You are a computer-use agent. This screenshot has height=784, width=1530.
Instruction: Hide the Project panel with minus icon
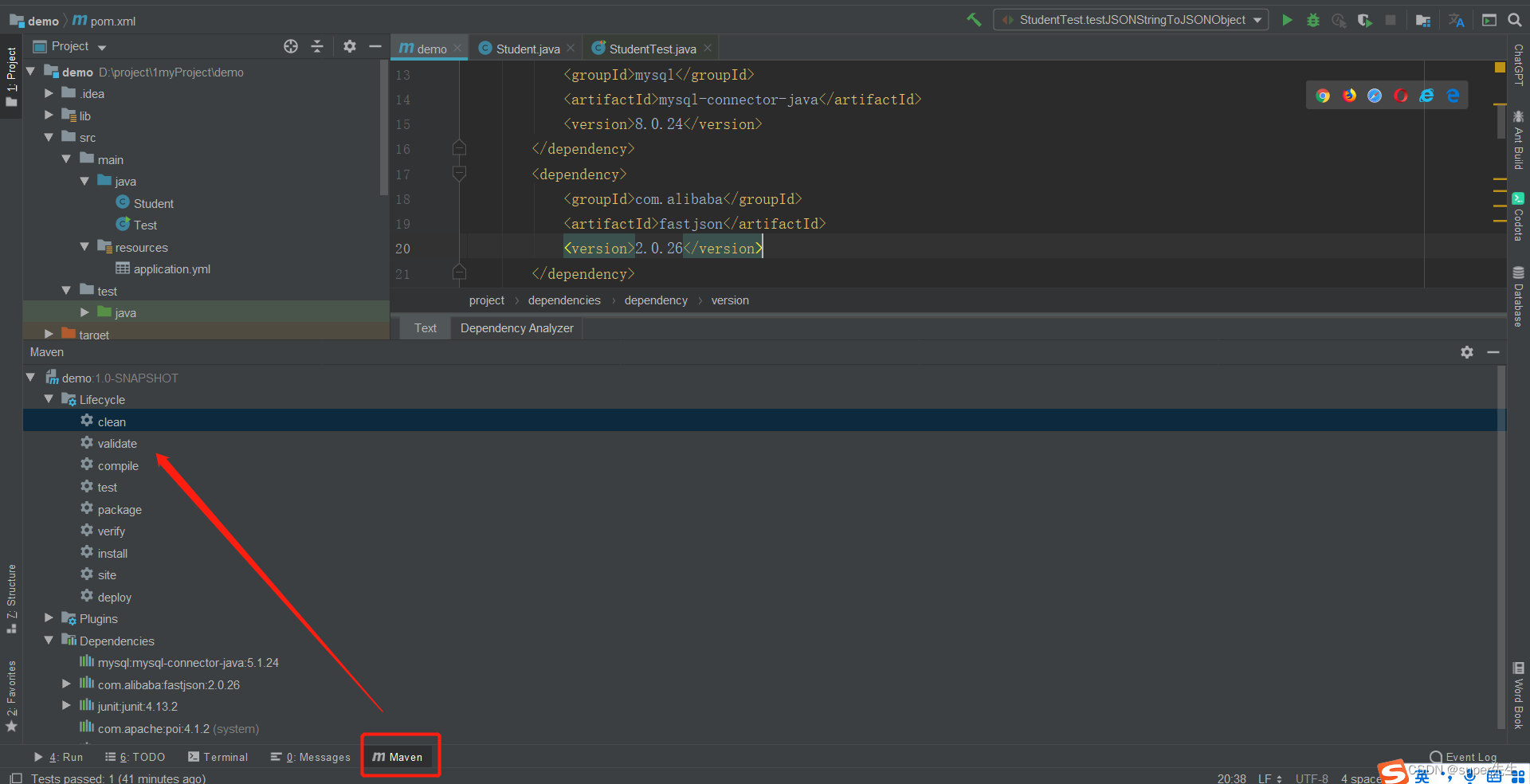pos(375,46)
